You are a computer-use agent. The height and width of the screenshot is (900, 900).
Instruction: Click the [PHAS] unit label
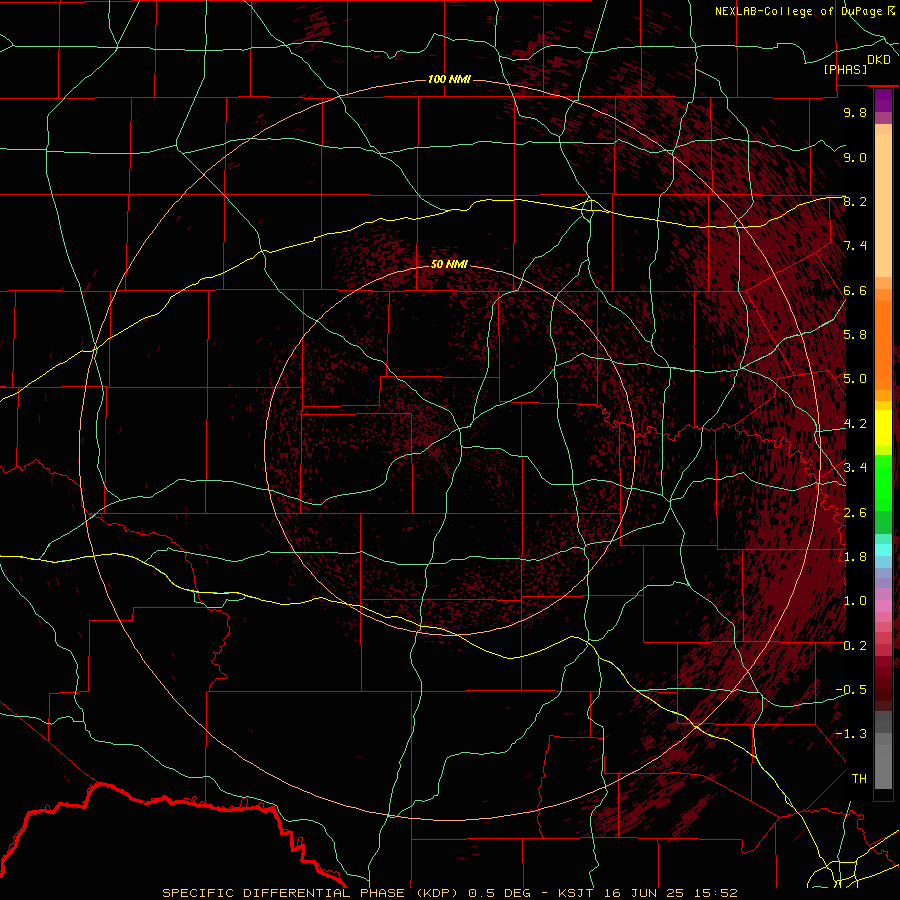pyautogui.click(x=845, y=69)
